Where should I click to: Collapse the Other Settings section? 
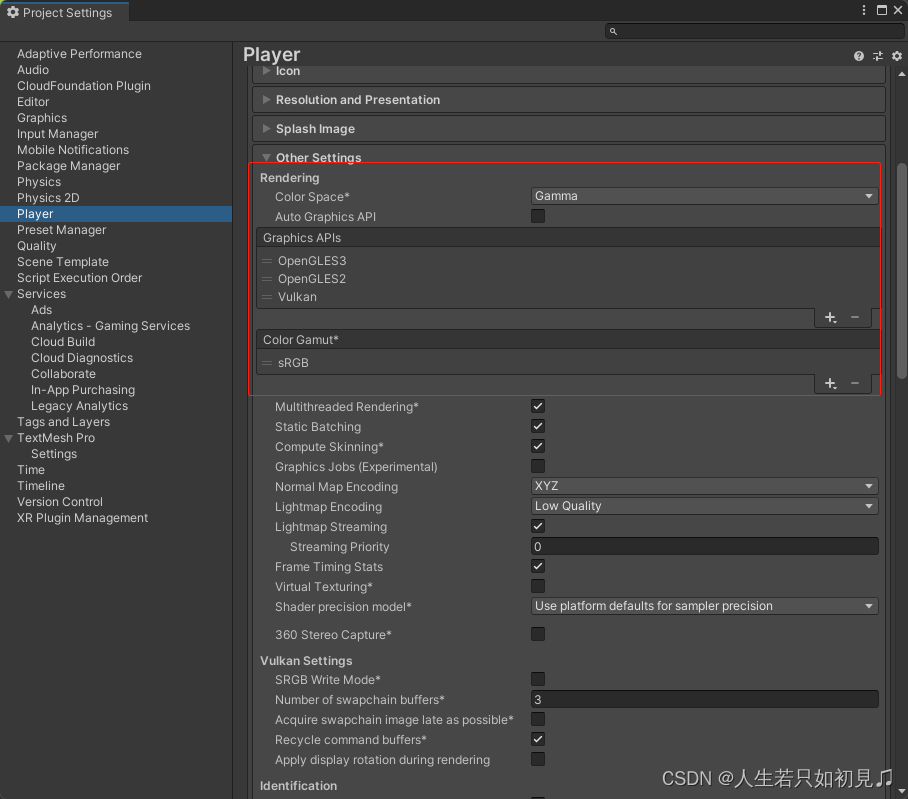tap(265, 156)
